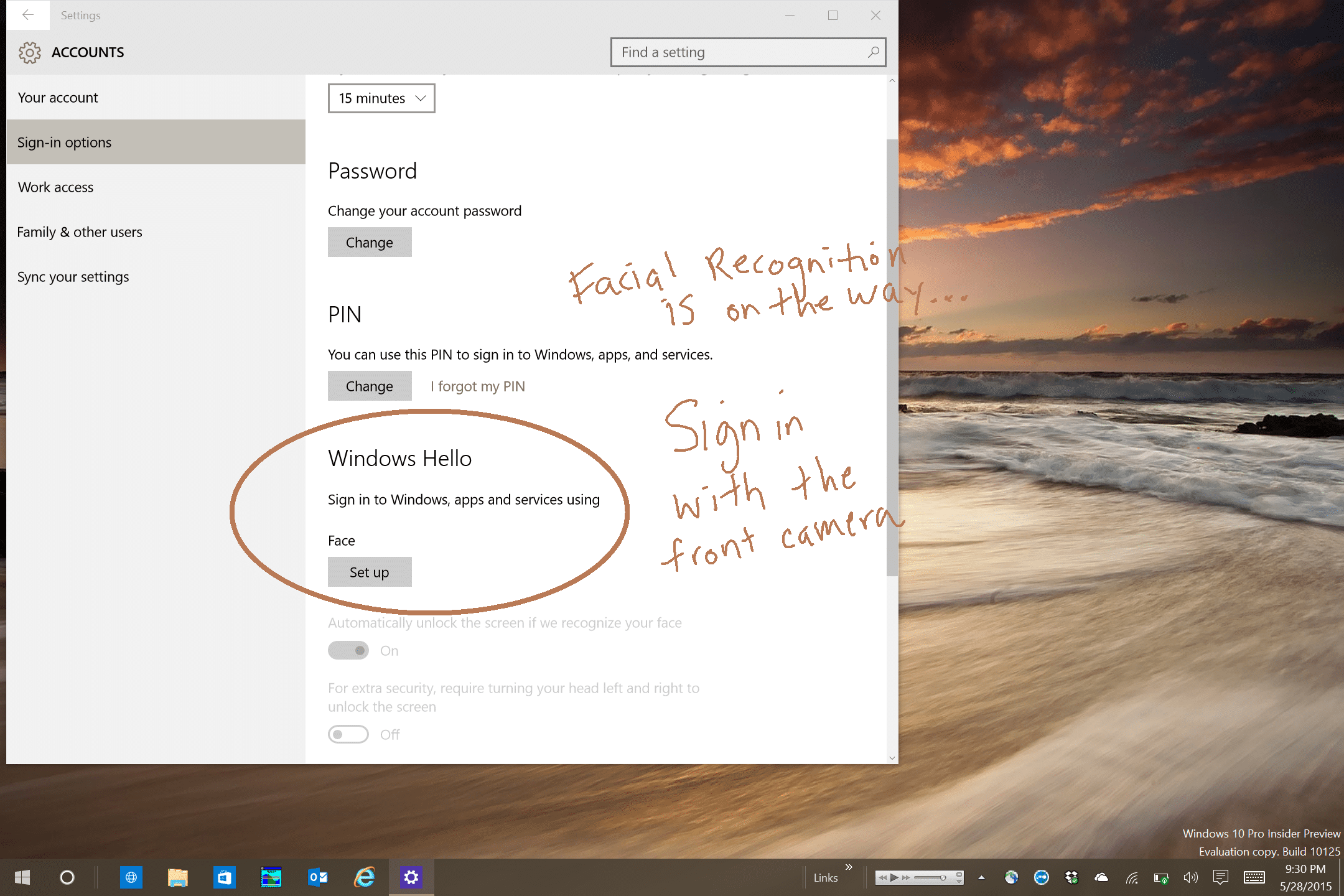This screenshot has width=1344, height=896.
Task: Click the PIN heading
Action: [345, 314]
